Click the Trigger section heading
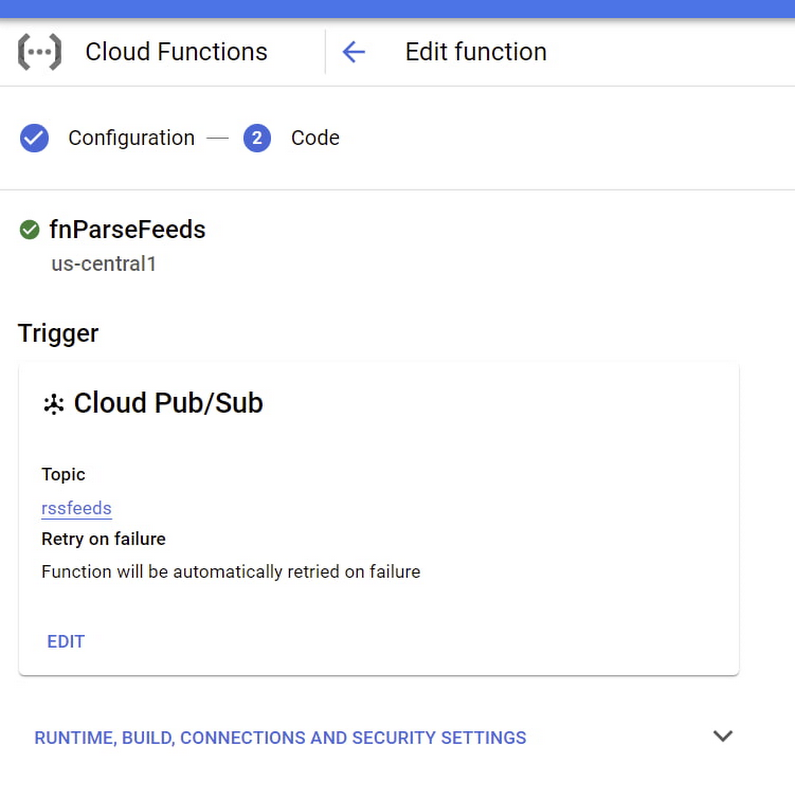 (x=58, y=333)
